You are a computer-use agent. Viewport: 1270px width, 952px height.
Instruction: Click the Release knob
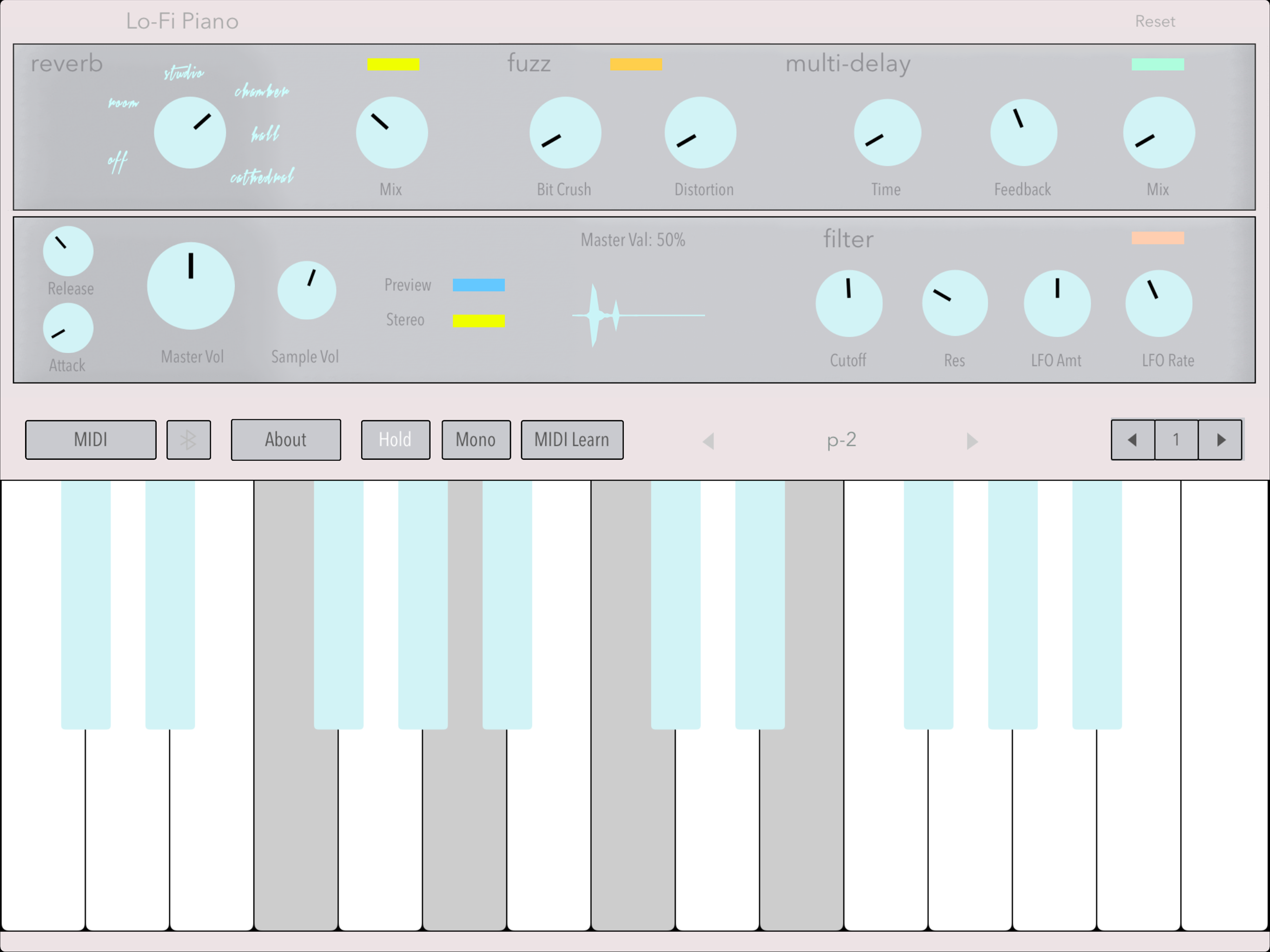[68, 251]
